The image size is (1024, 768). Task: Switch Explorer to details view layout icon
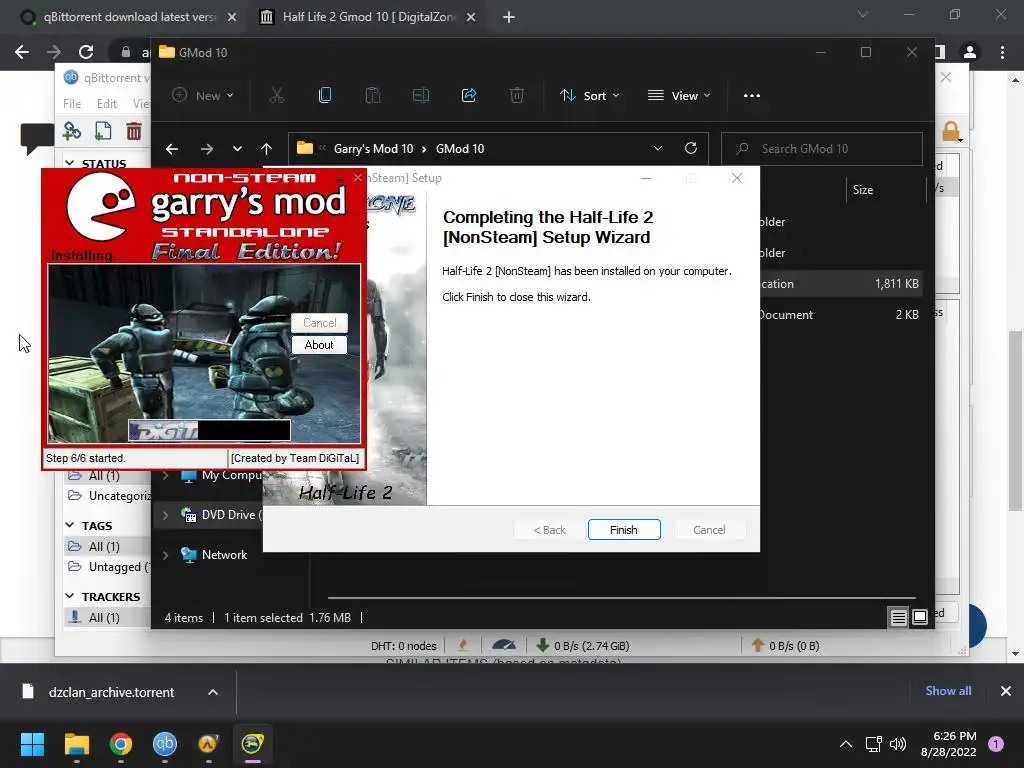(898, 617)
